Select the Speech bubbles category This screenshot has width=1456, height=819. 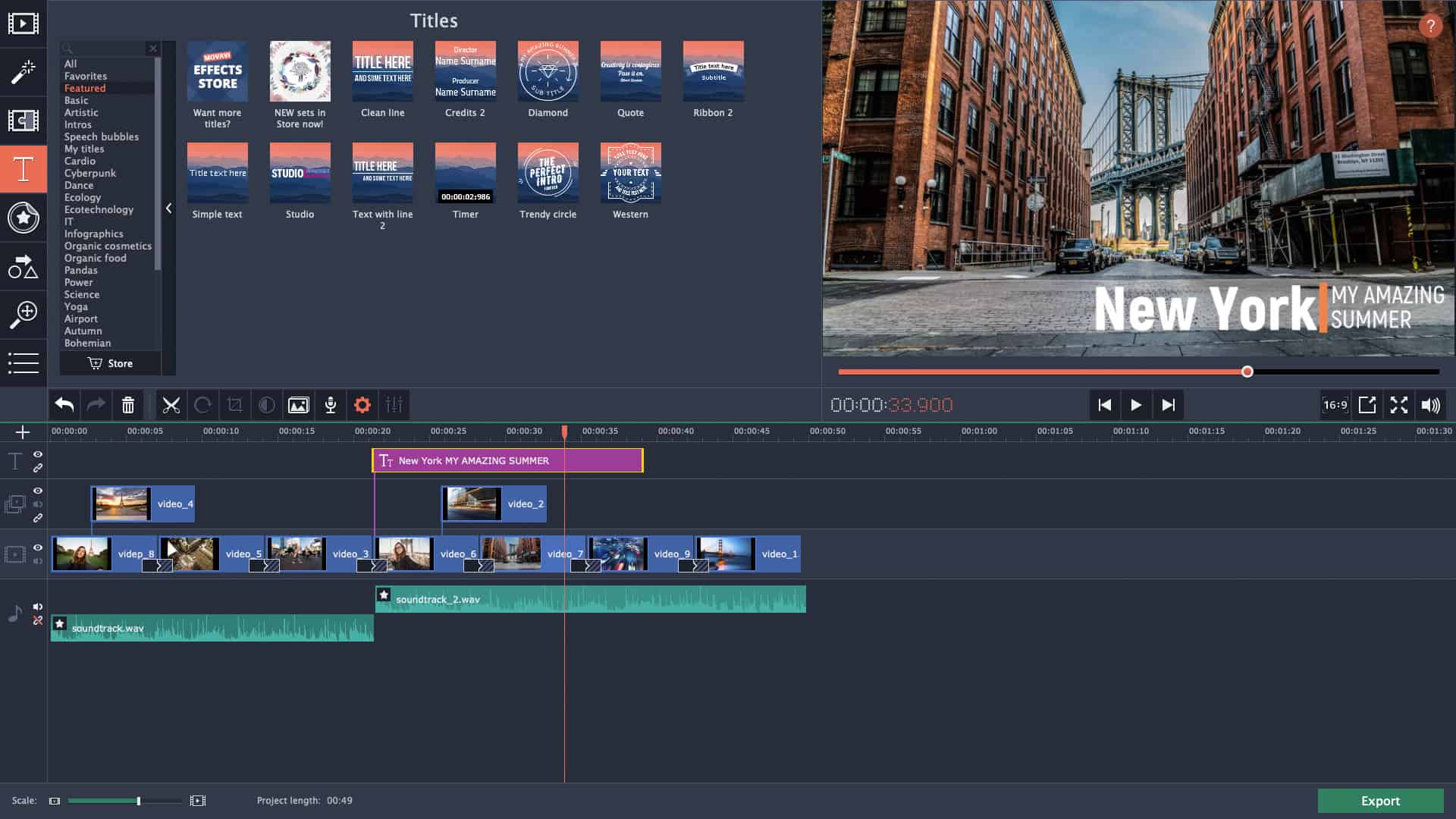pos(102,136)
